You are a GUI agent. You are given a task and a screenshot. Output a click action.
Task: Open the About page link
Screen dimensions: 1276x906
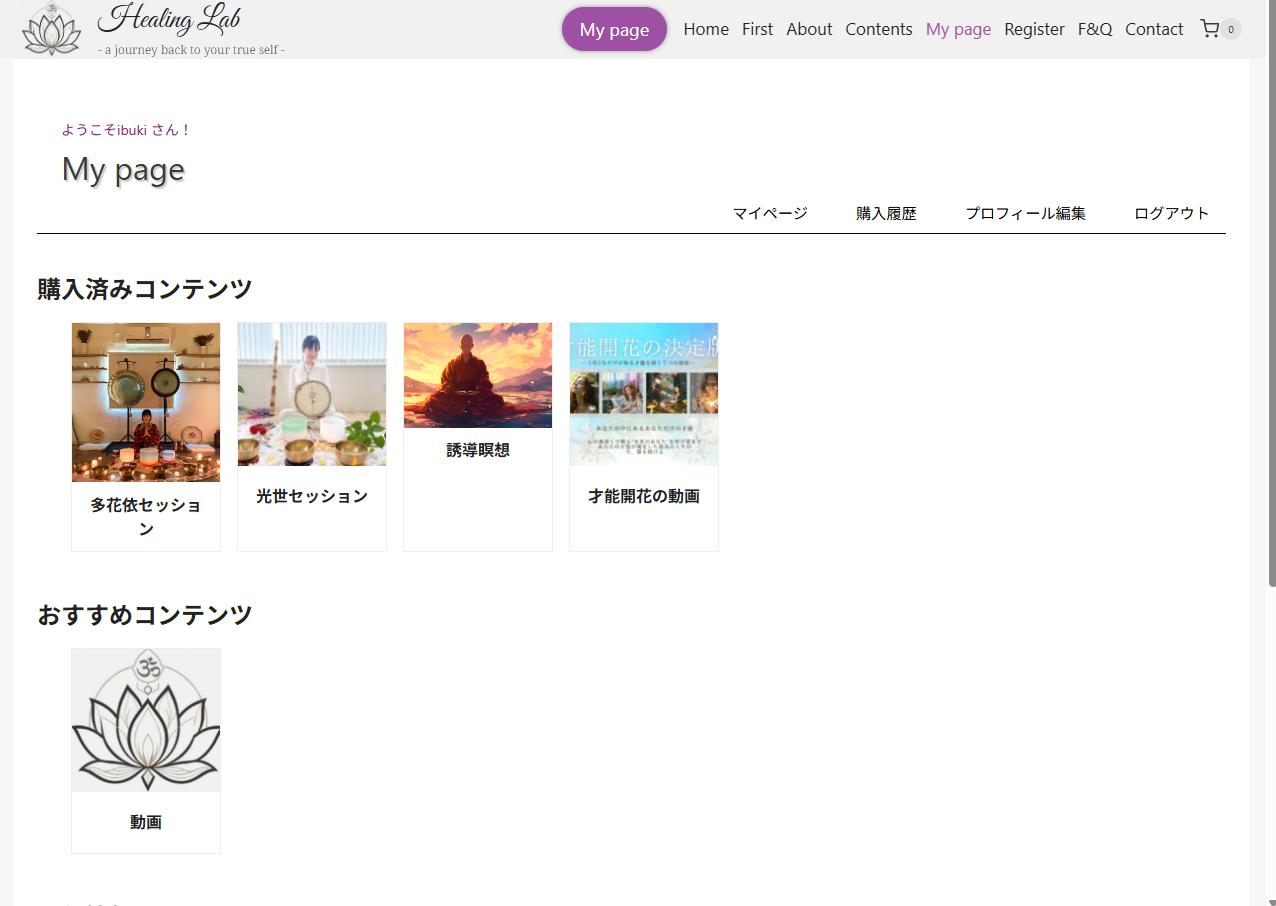[809, 29]
